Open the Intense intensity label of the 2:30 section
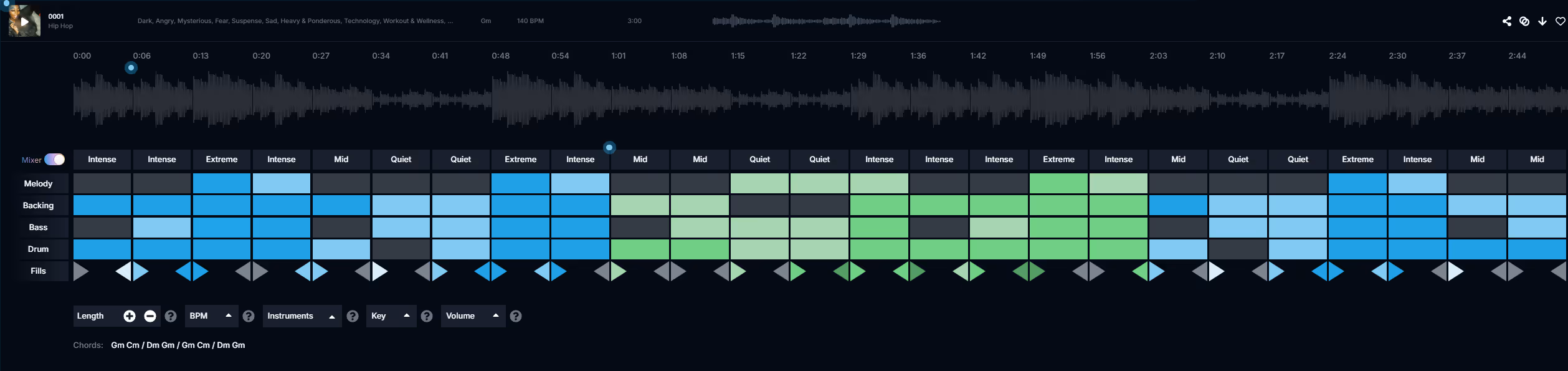This screenshot has width=1568, height=371. point(1418,160)
